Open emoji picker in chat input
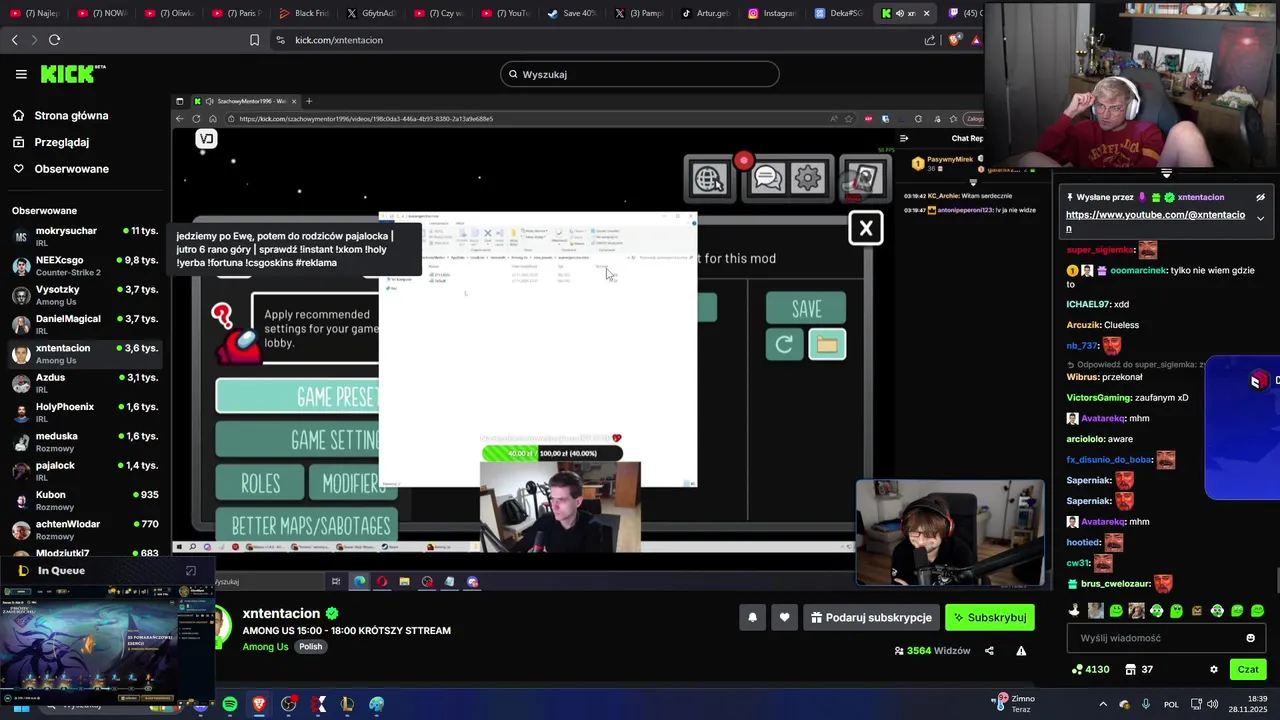The width and height of the screenshot is (1280, 720). 1250,638
